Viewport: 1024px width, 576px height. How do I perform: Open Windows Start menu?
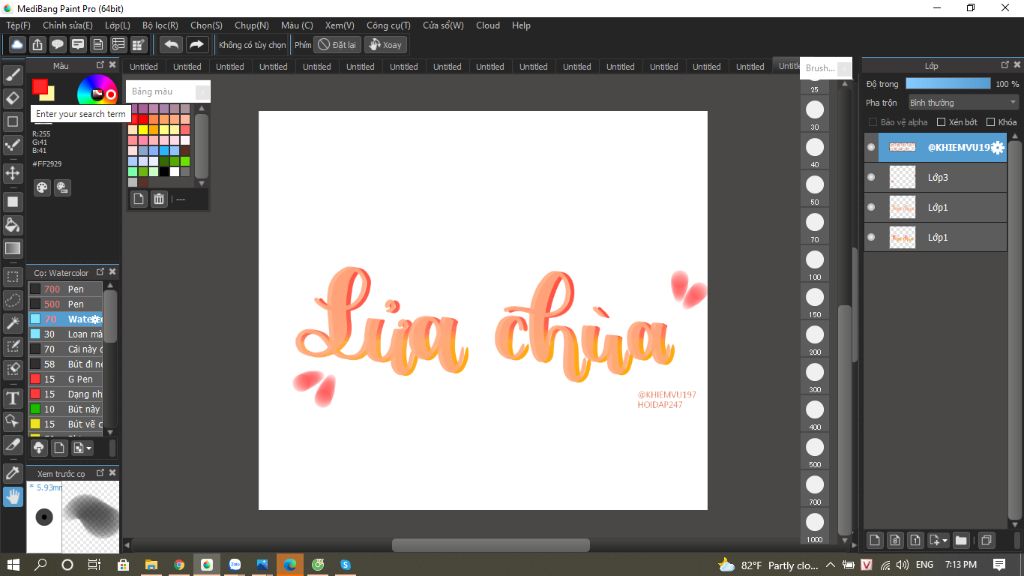pyautogui.click(x=12, y=564)
